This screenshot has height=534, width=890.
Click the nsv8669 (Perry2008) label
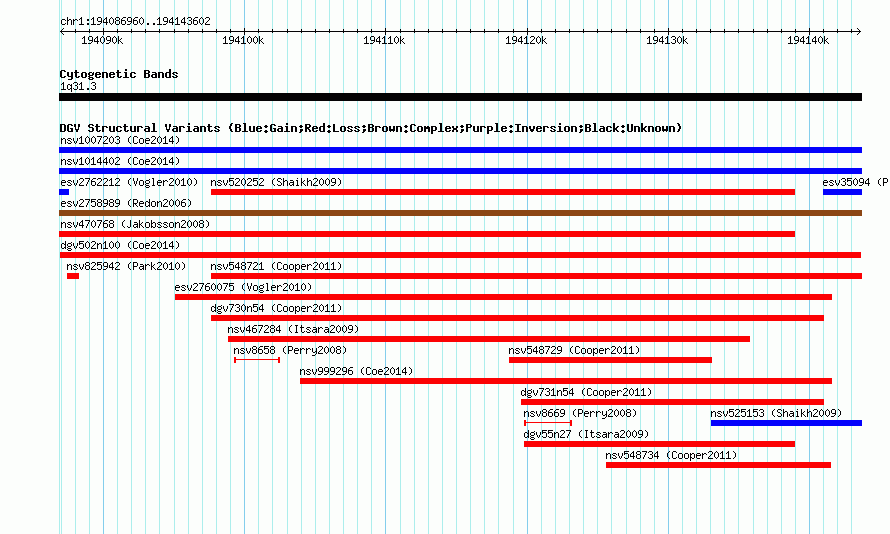pos(580,413)
